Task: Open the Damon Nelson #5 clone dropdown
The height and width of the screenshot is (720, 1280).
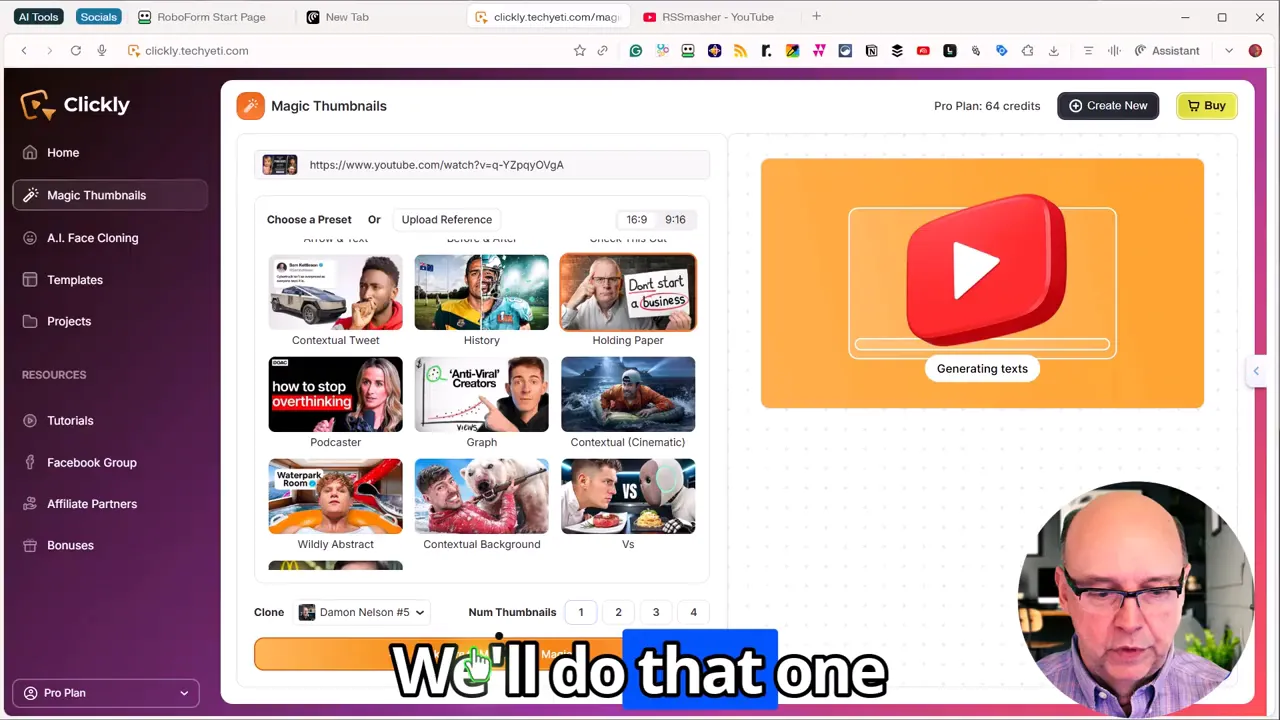Action: (362, 612)
